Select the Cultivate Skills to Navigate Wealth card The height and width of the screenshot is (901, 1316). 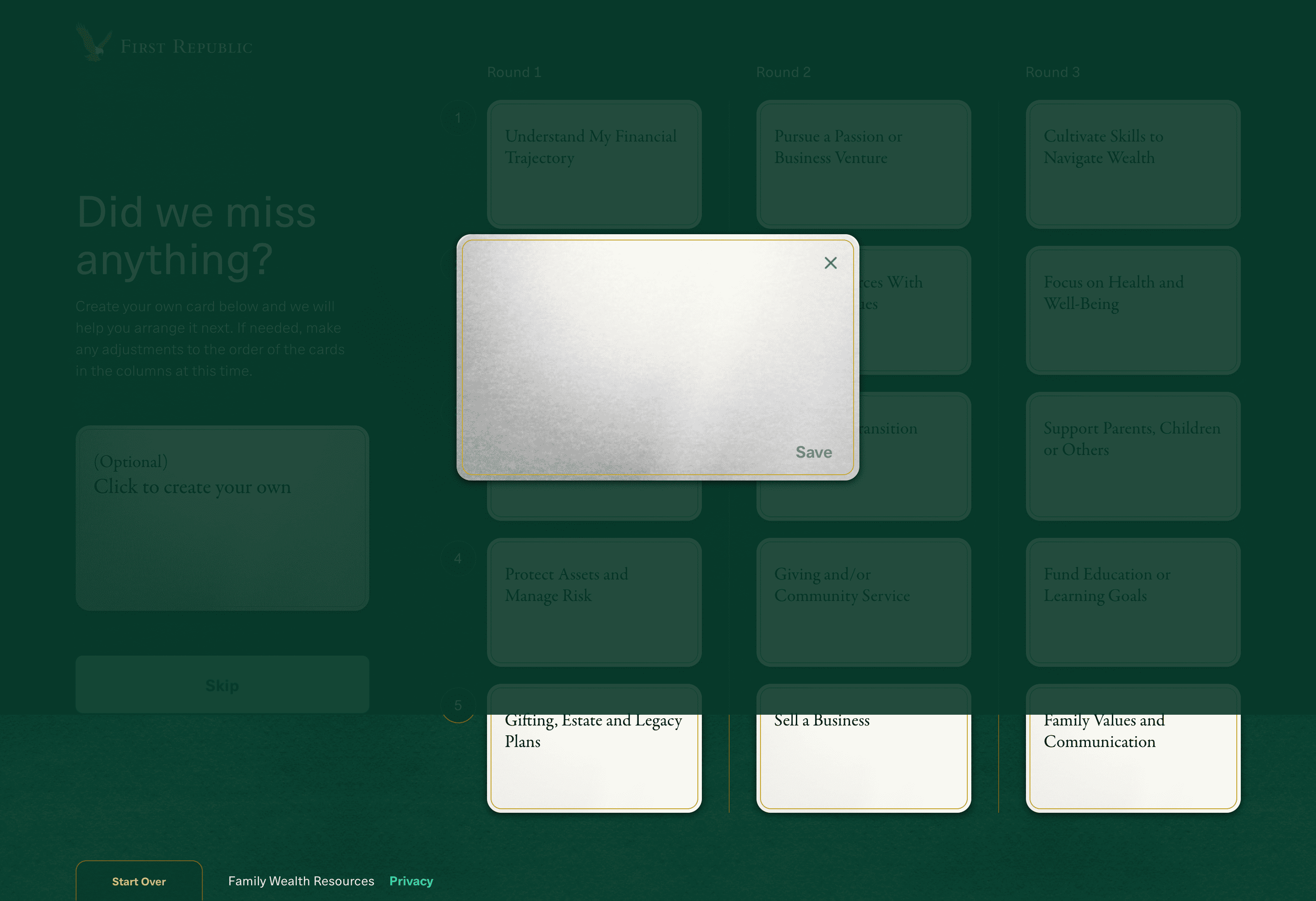pos(1132,164)
